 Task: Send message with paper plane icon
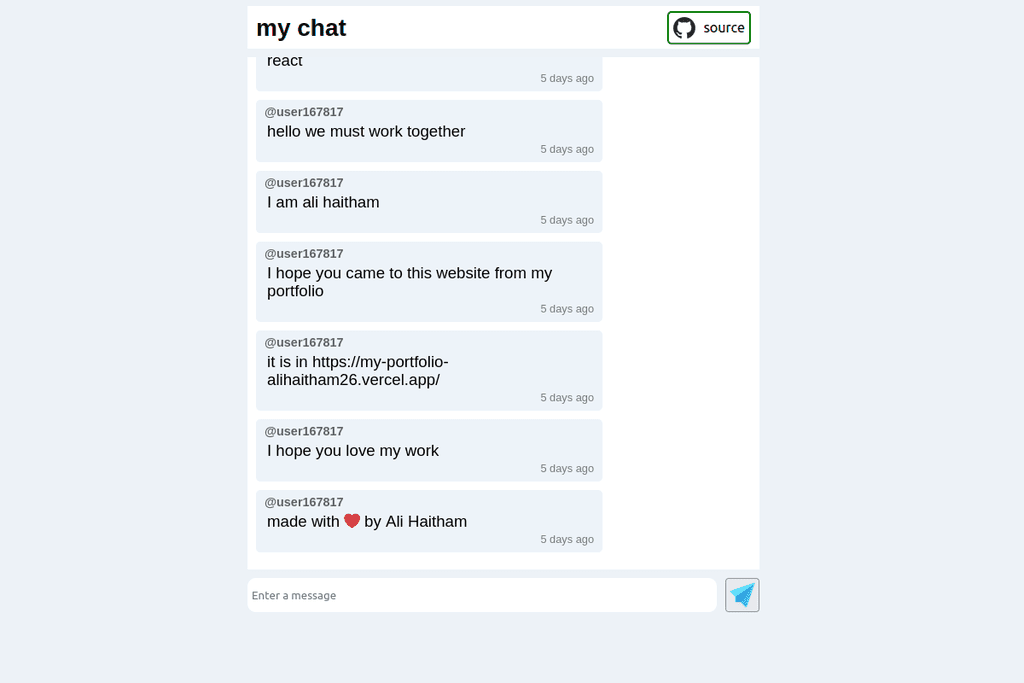742,595
